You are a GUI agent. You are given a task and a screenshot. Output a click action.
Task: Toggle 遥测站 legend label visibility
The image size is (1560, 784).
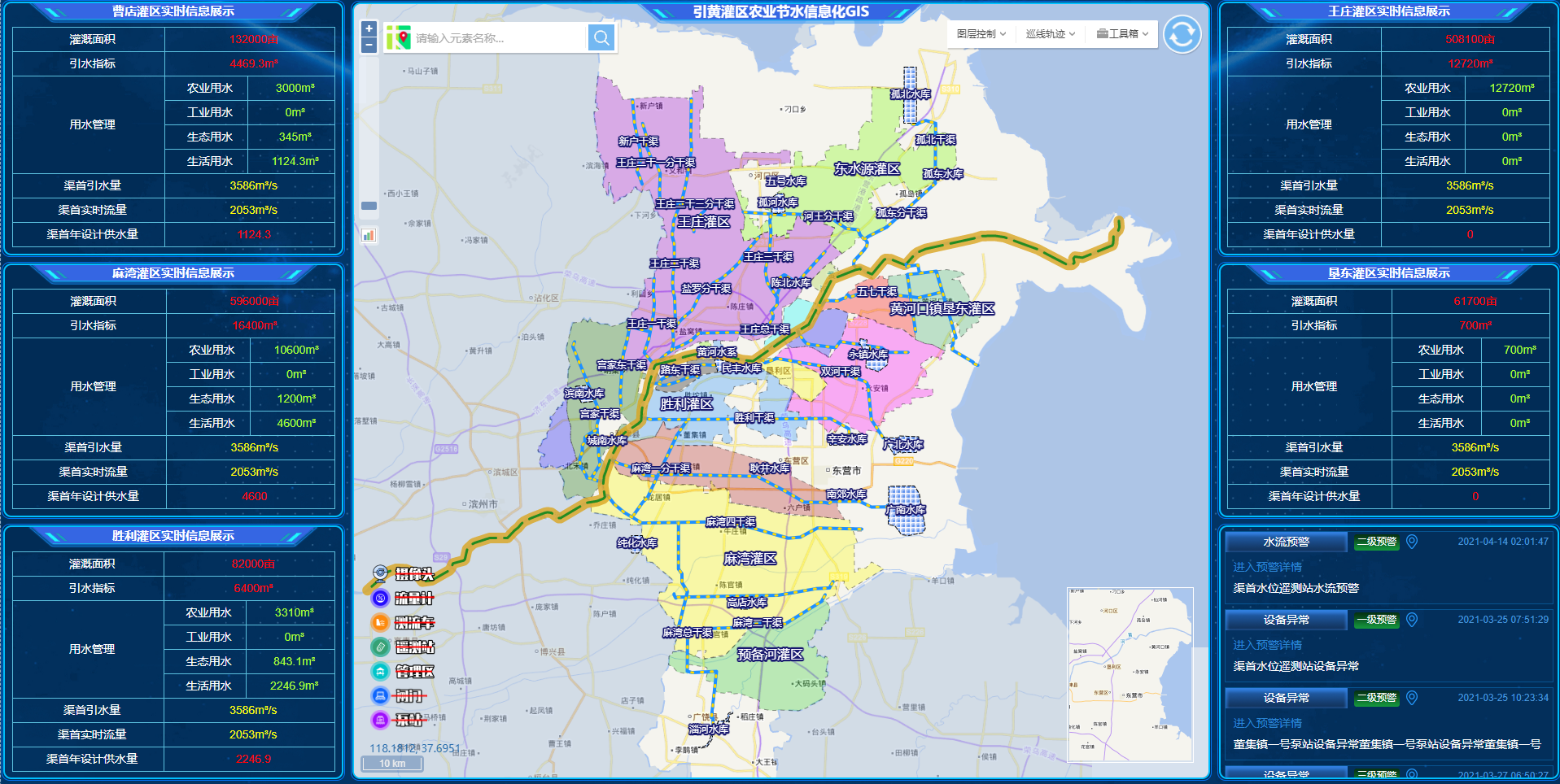point(414,647)
